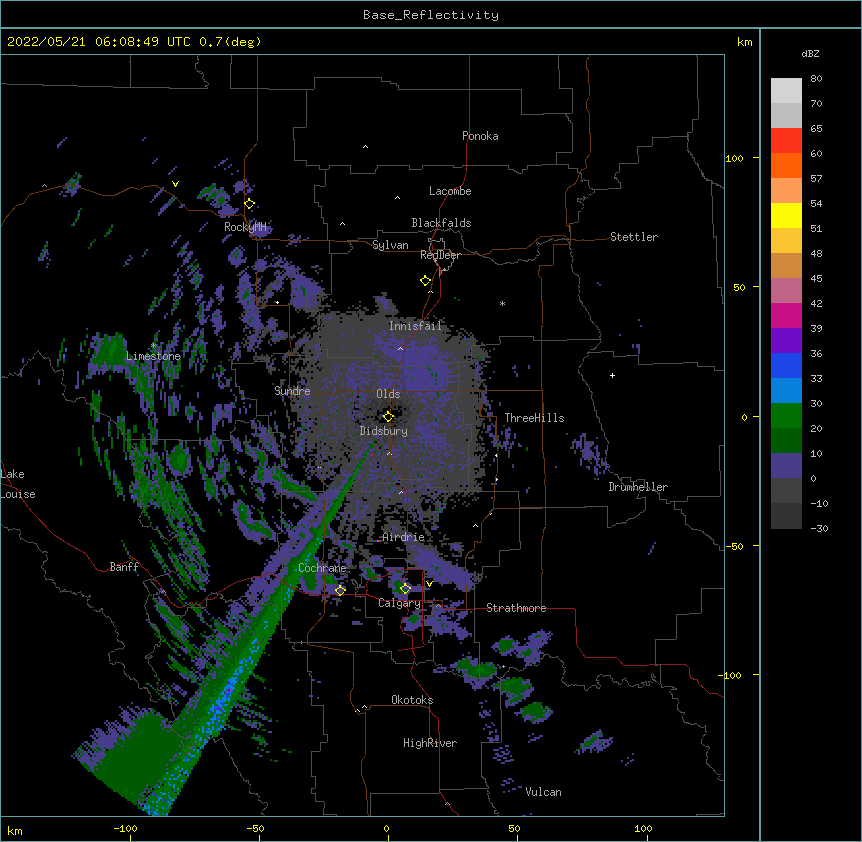The image size is (862, 842).
Task: Click the yellow station marker at RockyMH
Action: pos(250,204)
